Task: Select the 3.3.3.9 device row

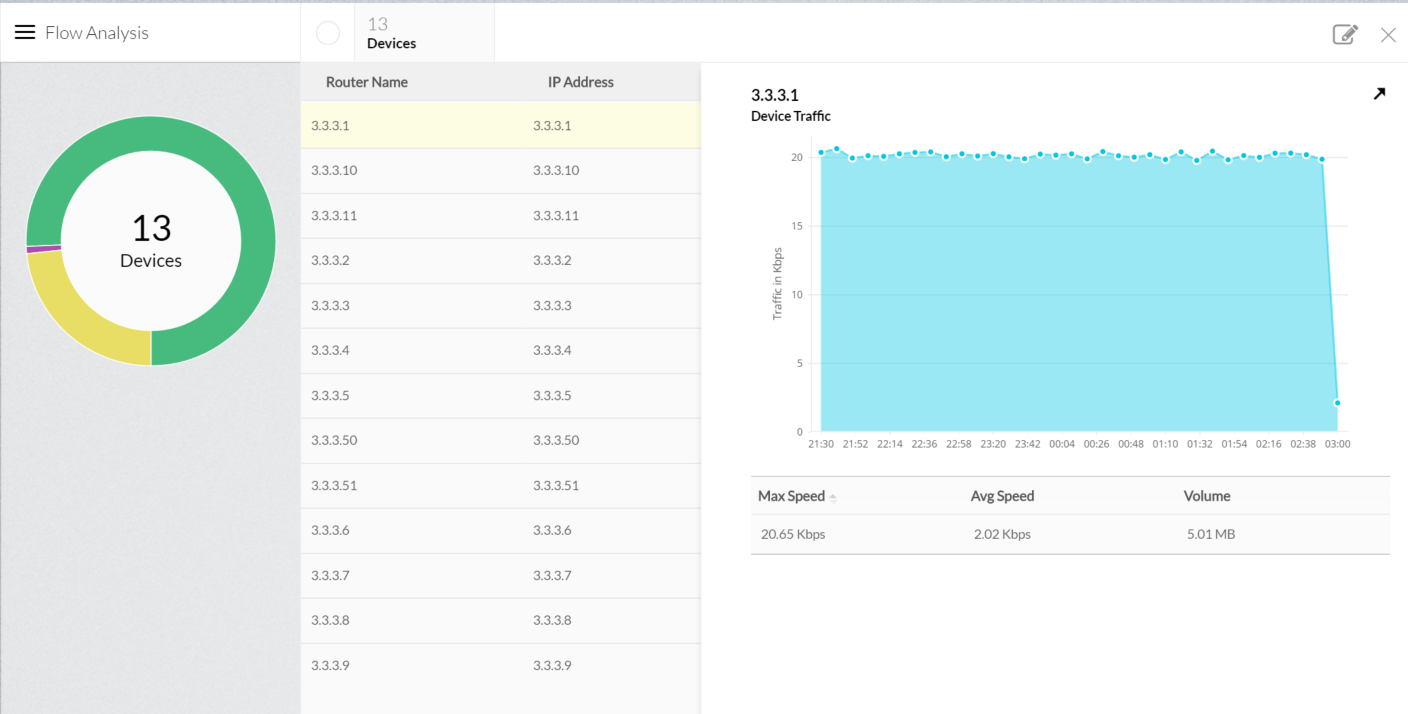Action: pos(500,666)
